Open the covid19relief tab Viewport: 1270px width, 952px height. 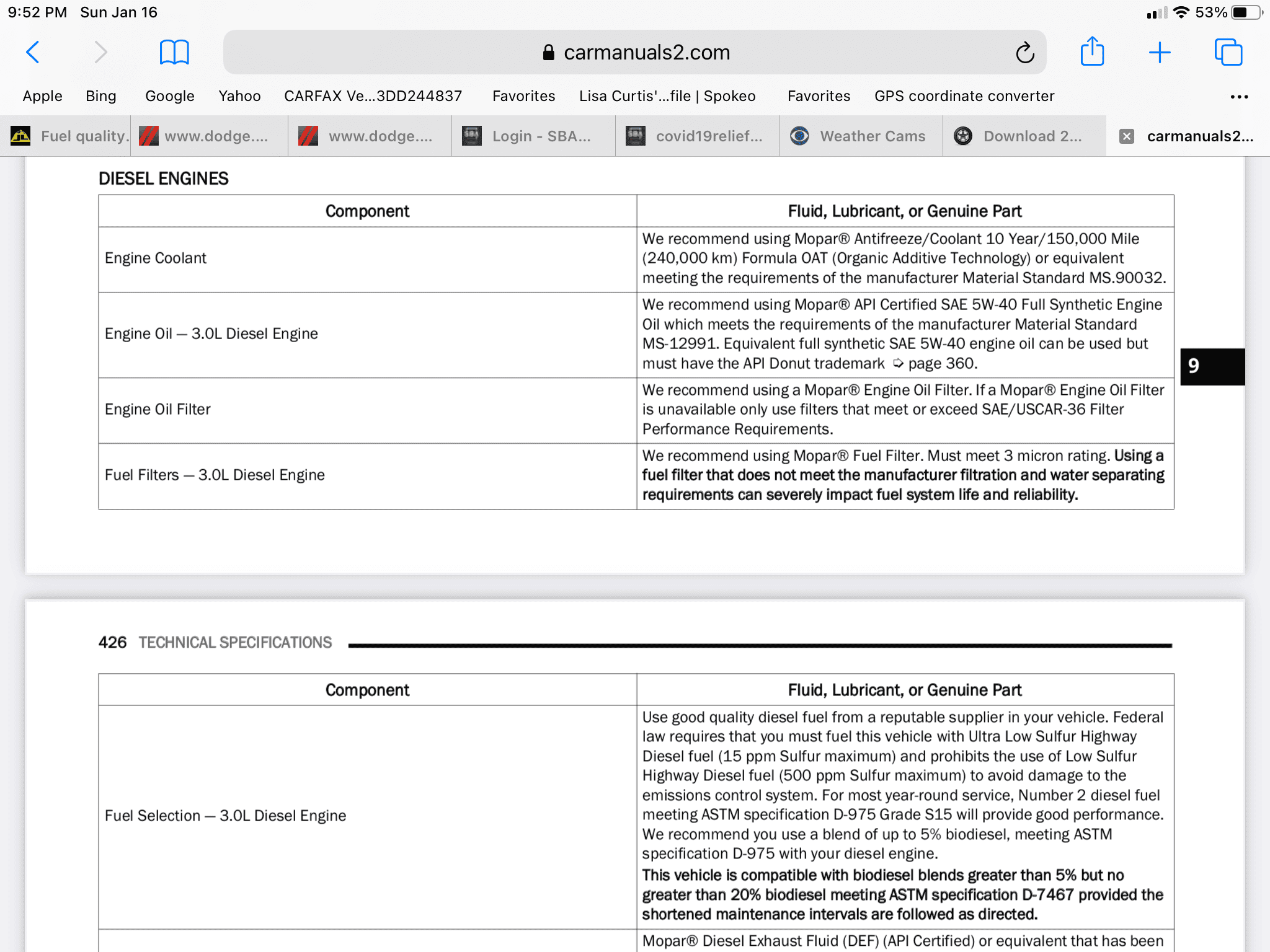point(697,136)
